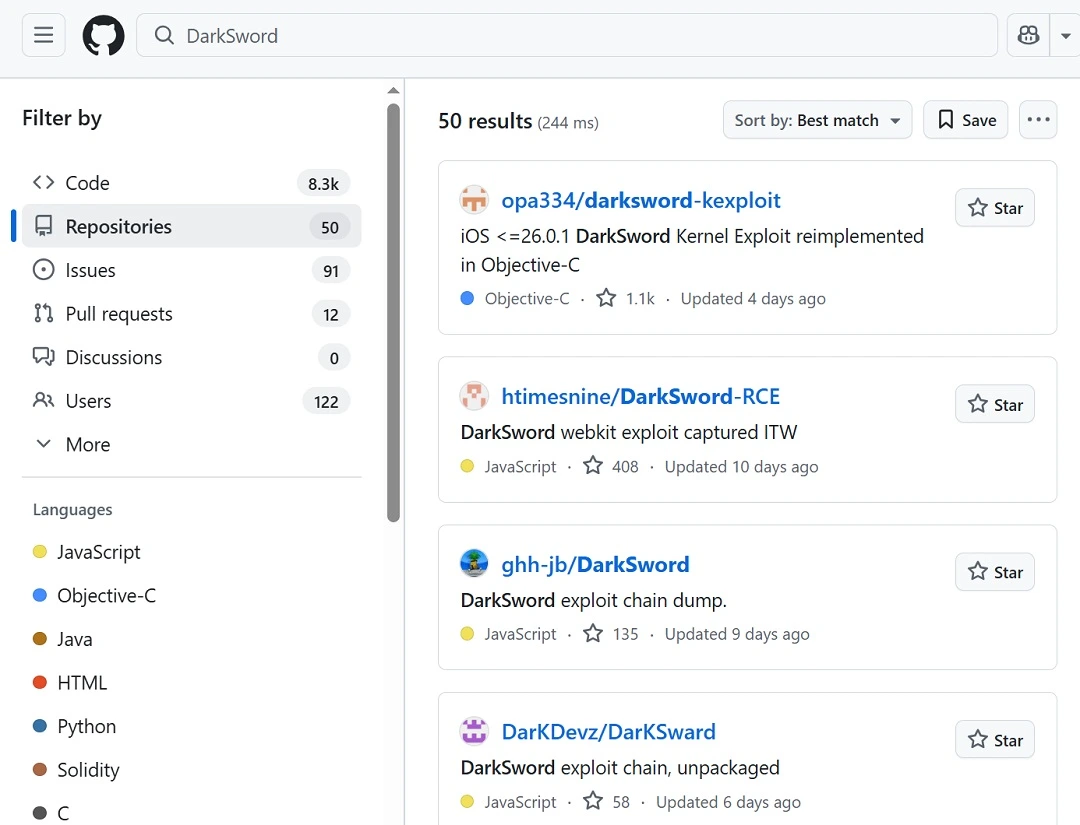Open the GitHub home page via the logo
Viewport: 1080px width, 825px height.
(x=103, y=34)
